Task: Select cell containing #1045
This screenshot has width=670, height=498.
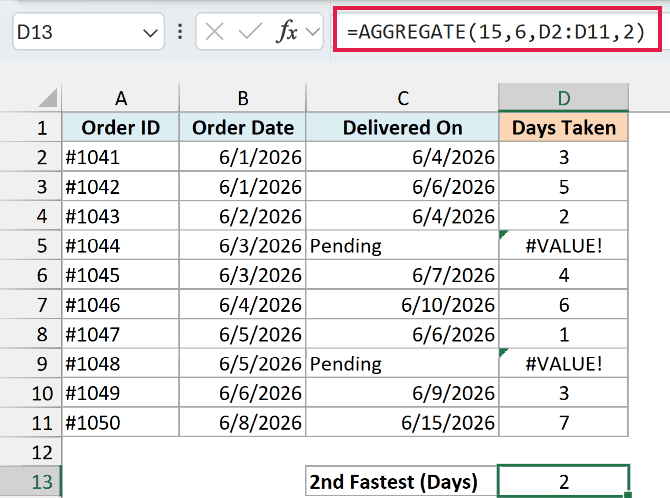Action: [120, 275]
